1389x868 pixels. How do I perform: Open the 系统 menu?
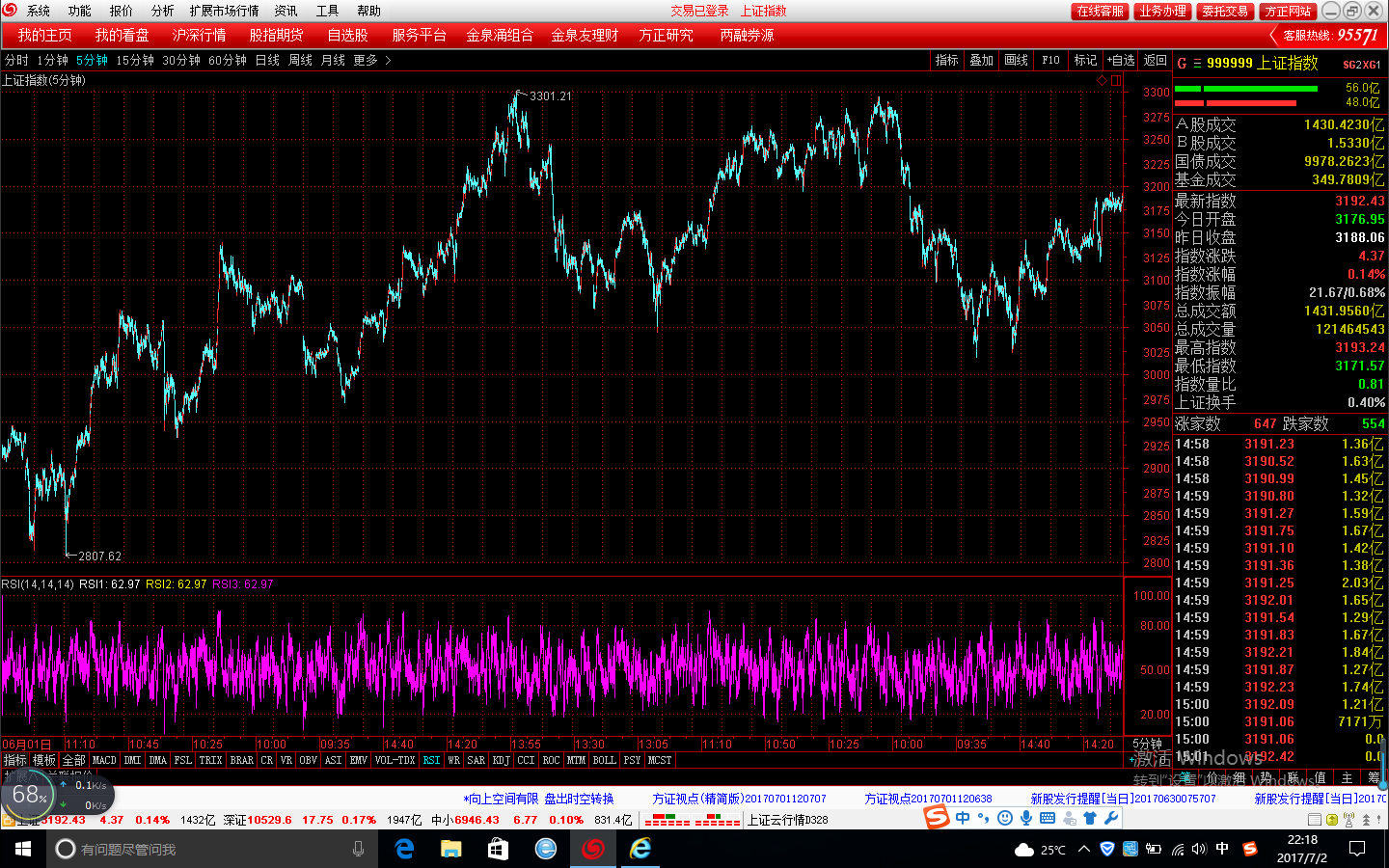(39, 11)
